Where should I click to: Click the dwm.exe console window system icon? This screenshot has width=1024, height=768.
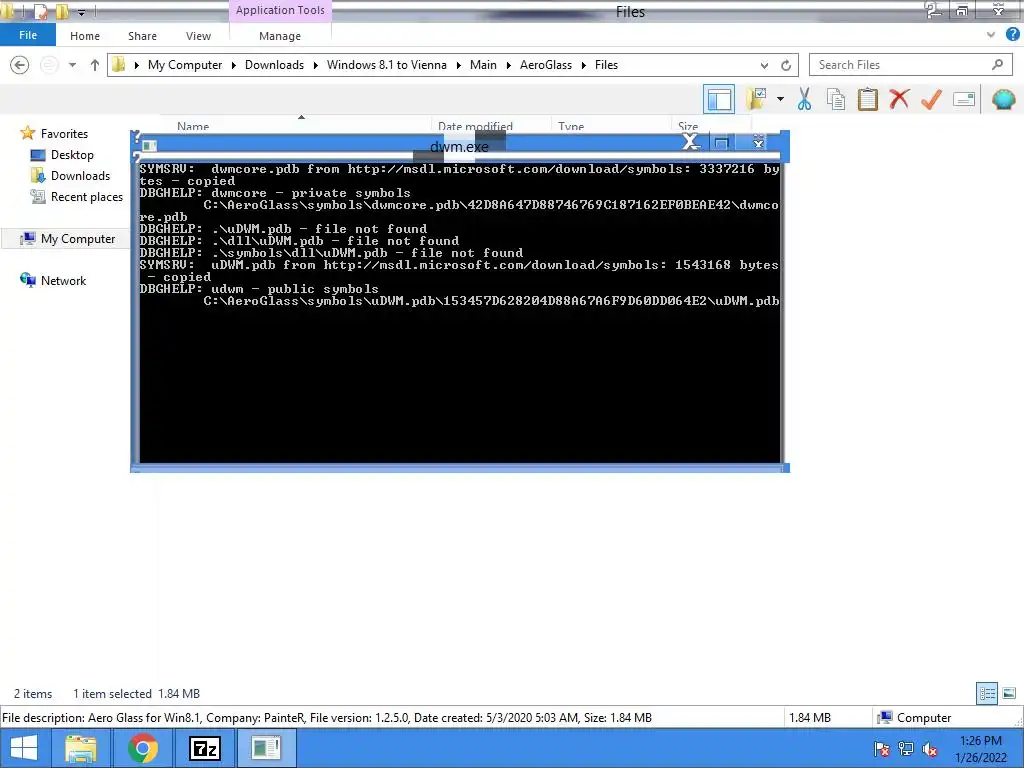(149, 145)
